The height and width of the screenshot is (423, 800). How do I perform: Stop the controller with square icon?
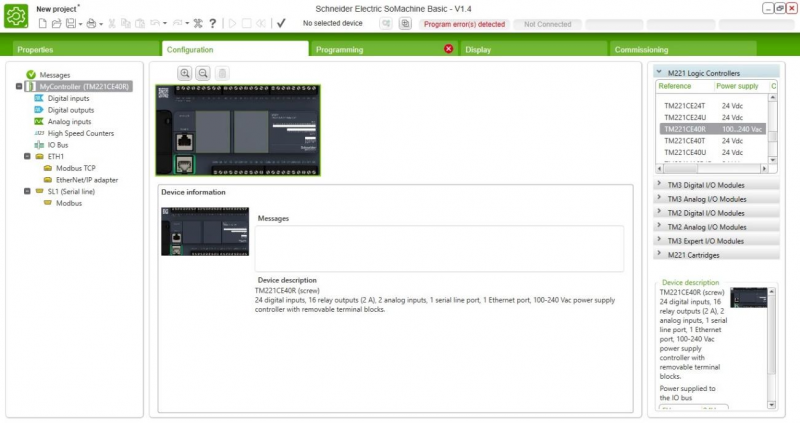pyautogui.click(x=246, y=23)
